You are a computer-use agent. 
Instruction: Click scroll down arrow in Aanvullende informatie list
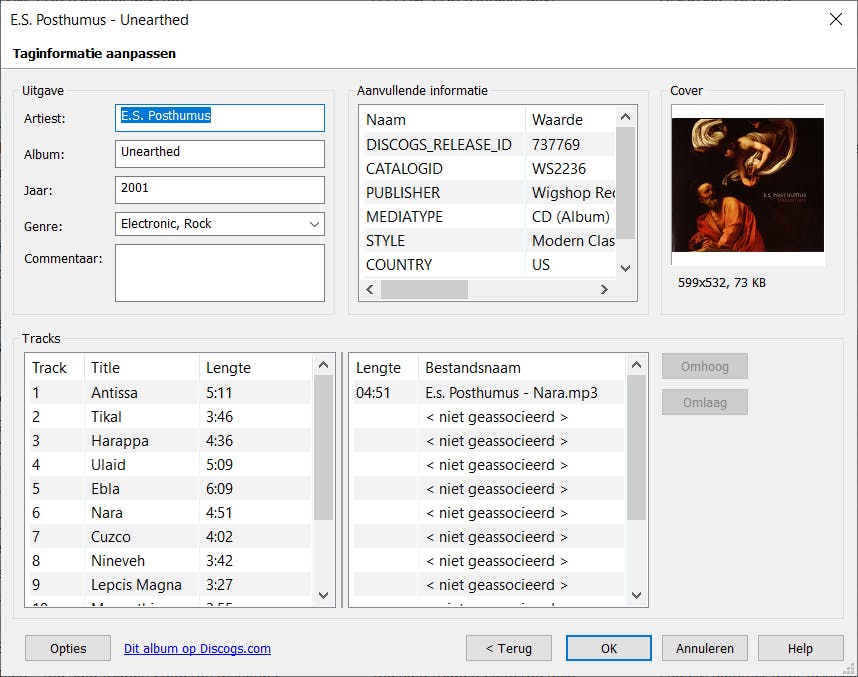(x=626, y=268)
